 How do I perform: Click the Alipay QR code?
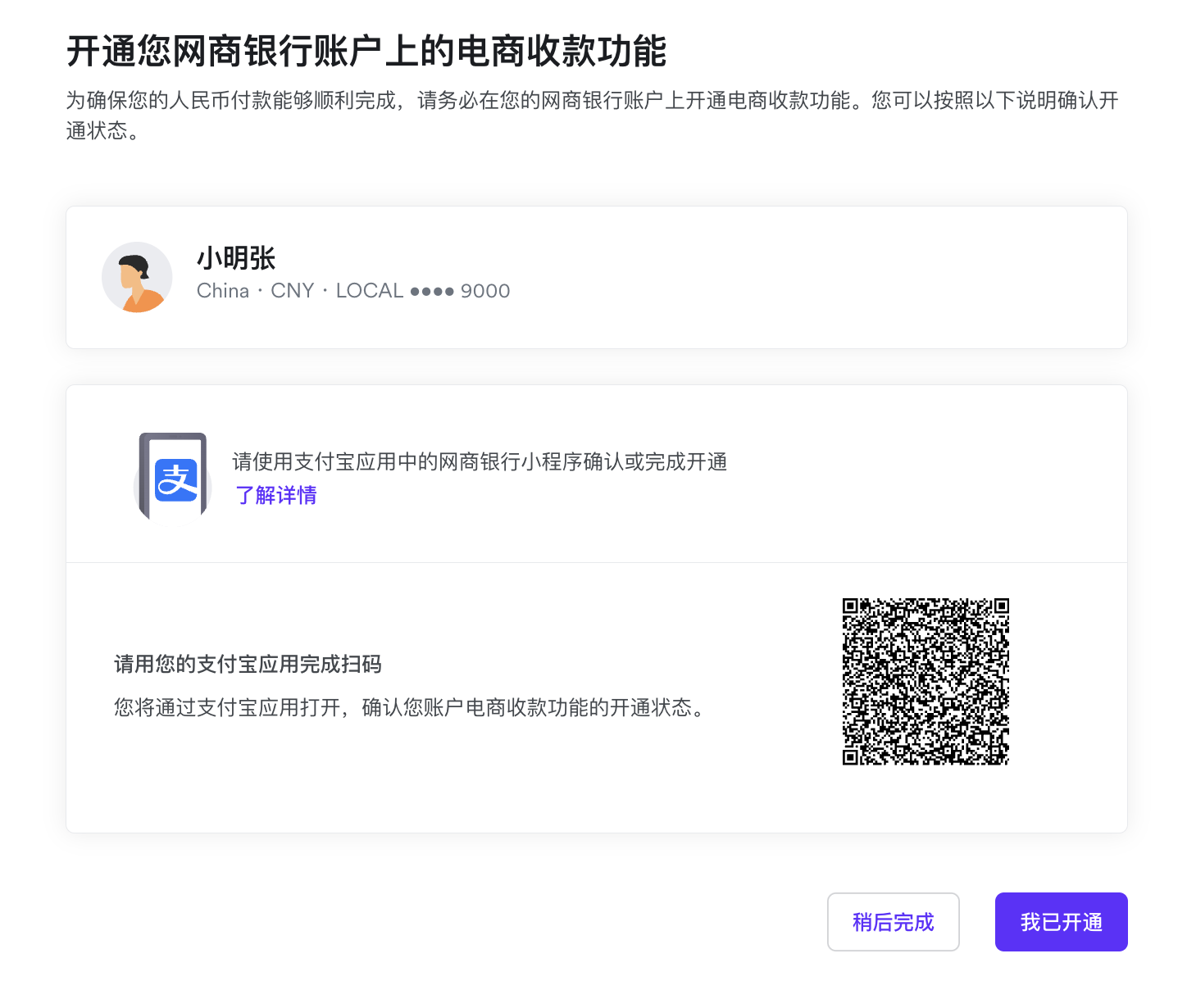[925, 681]
